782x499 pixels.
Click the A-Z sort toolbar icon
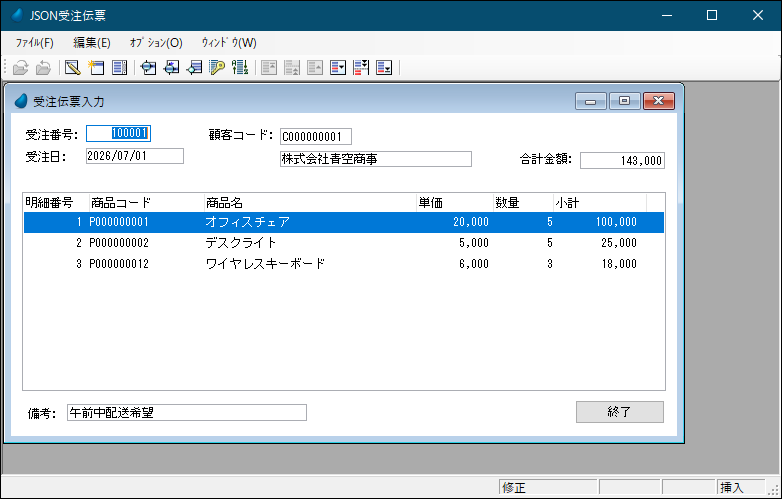pyautogui.click(x=240, y=67)
